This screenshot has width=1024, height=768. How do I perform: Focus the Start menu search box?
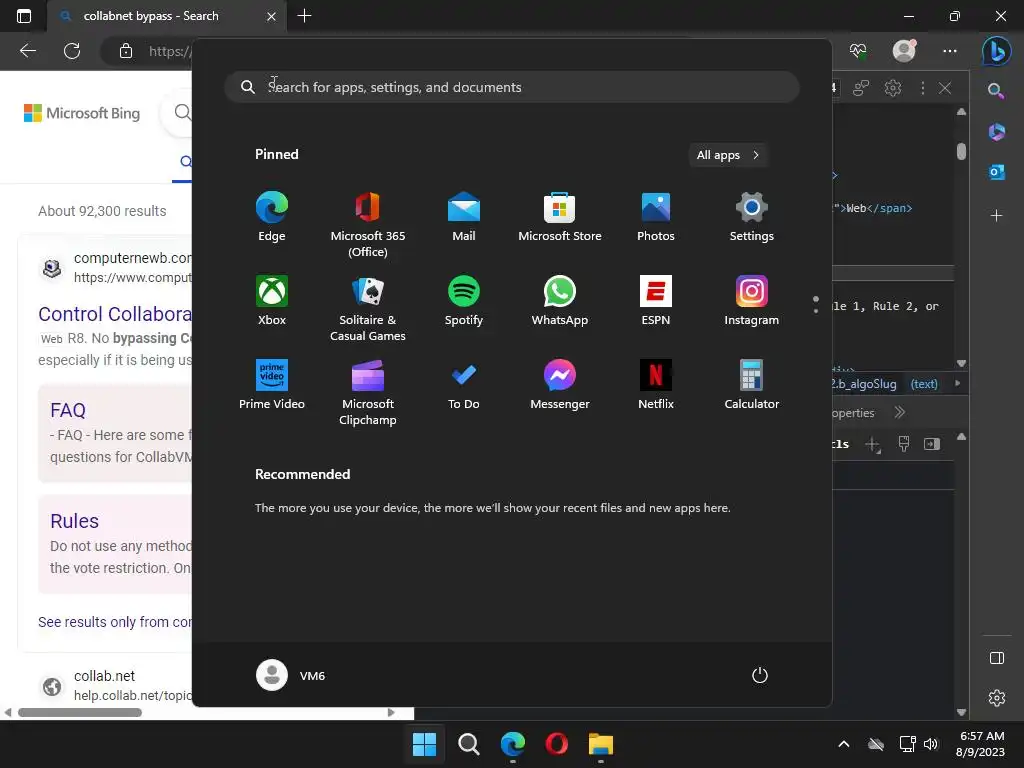pyautogui.click(x=512, y=88)
